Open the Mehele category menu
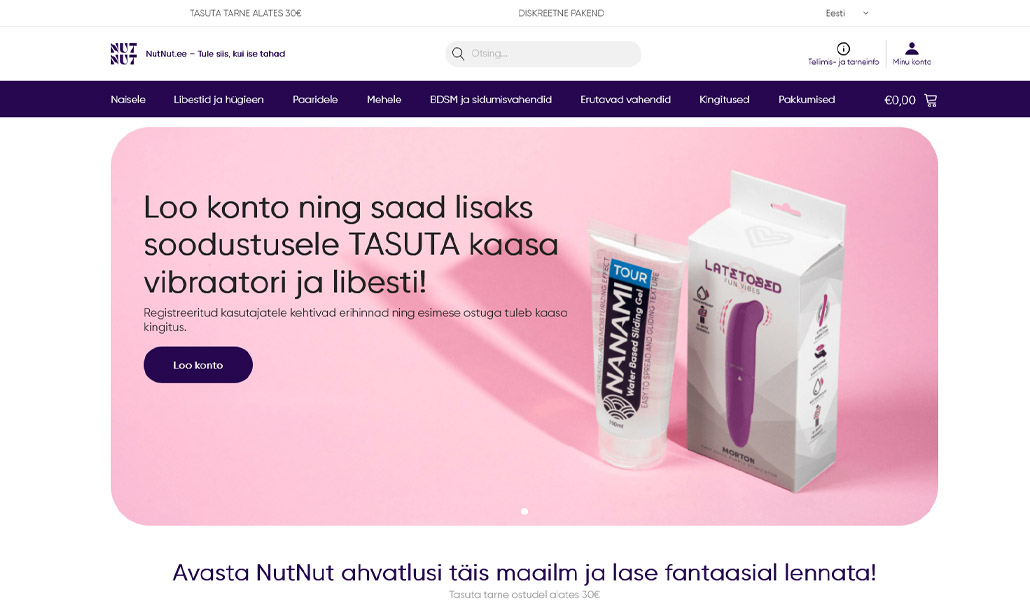Image resolution: width=1030 pixels, height=600 pixels. pos(384,99)
